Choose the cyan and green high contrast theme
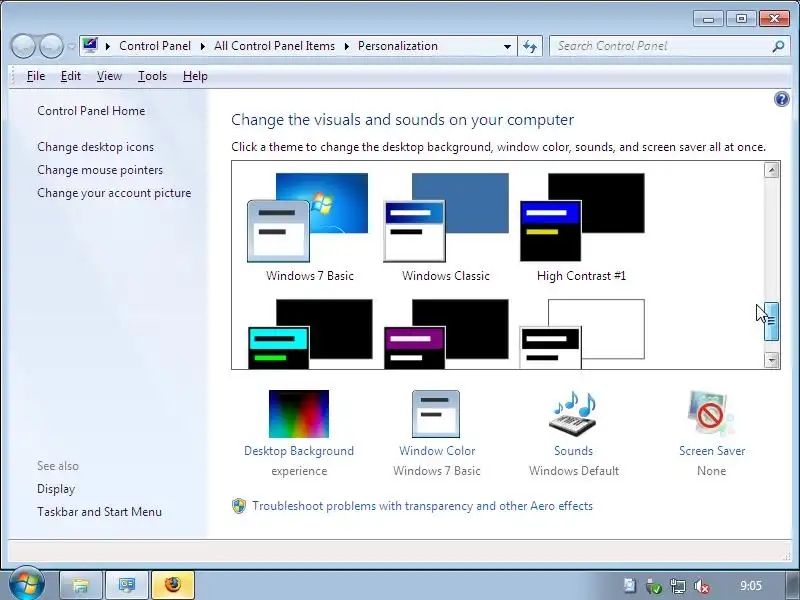Screen dimensions: 800x600 tap(310, 334)
